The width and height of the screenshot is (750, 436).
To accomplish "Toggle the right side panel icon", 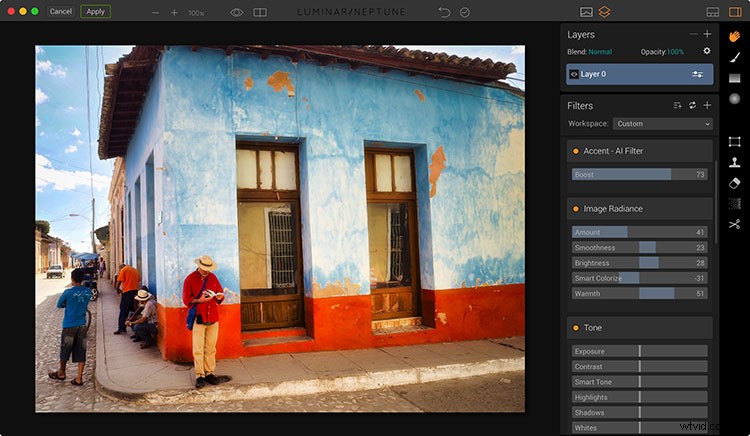I will pyautogui.click(x=735, y=12).
